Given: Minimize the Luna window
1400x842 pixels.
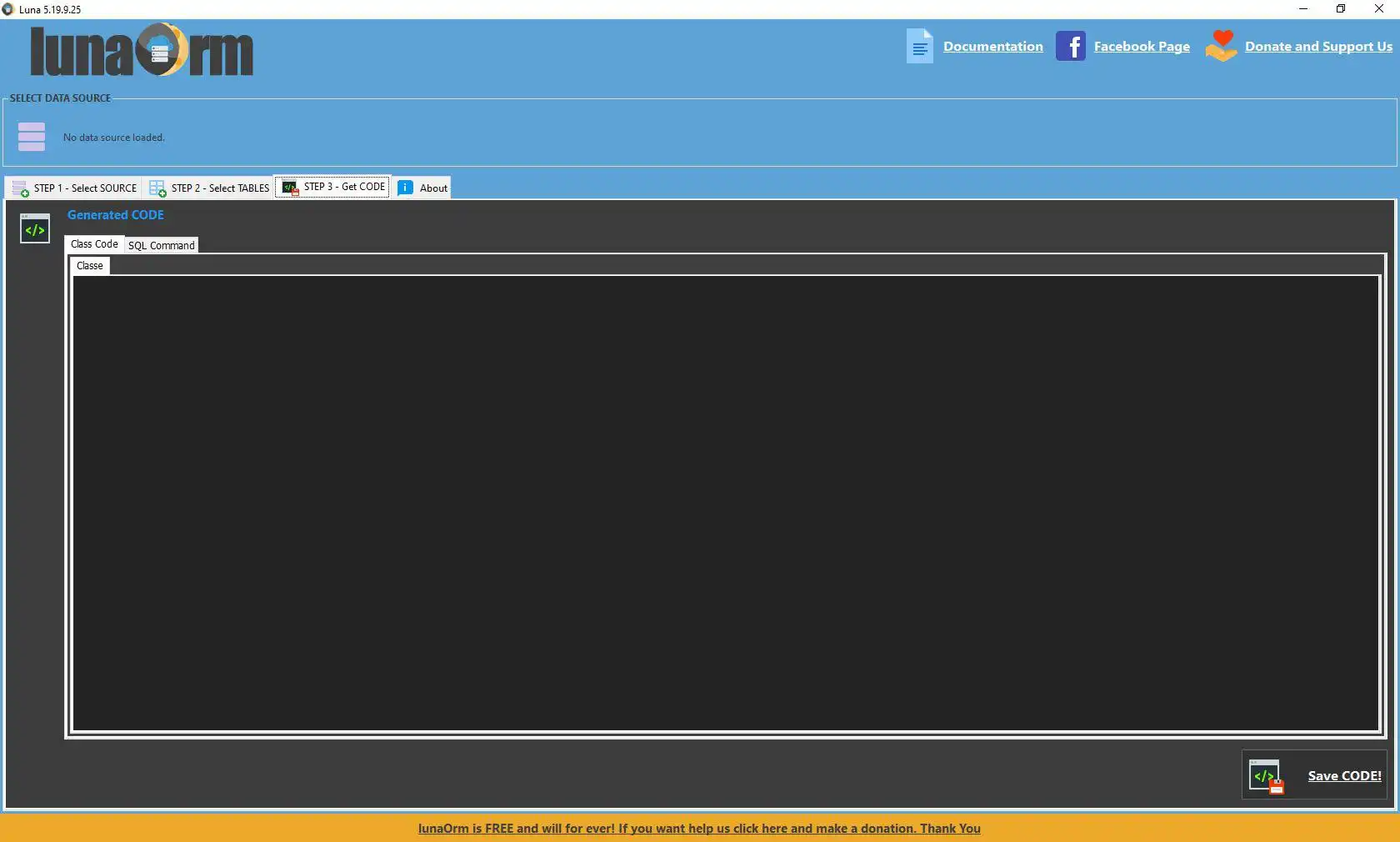Looking at the screenshot, I should 1303,9.
